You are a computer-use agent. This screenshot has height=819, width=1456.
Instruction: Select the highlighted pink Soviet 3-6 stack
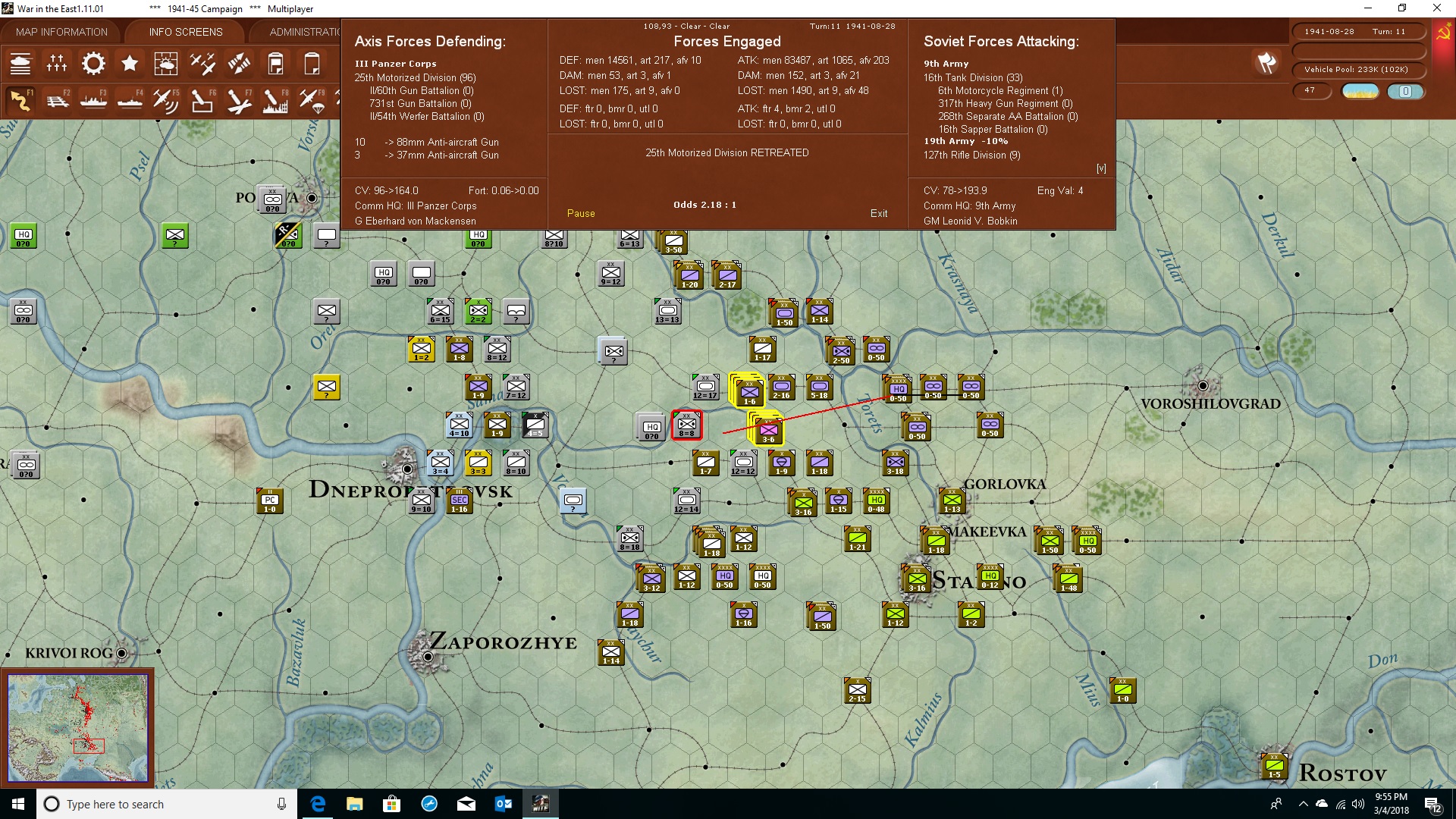(x=767, y=430)
